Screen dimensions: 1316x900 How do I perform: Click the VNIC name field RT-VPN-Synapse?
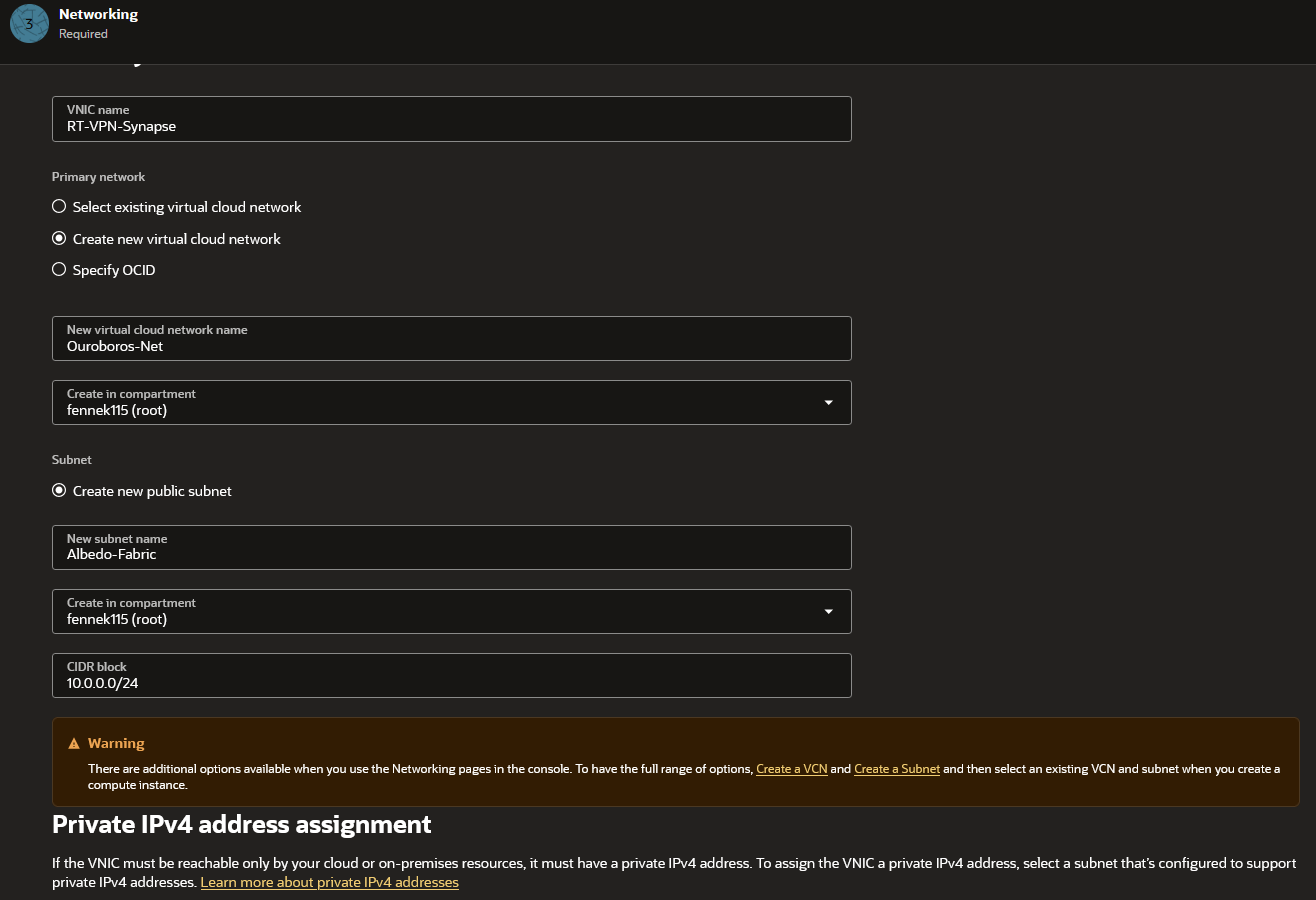point(452,119)
